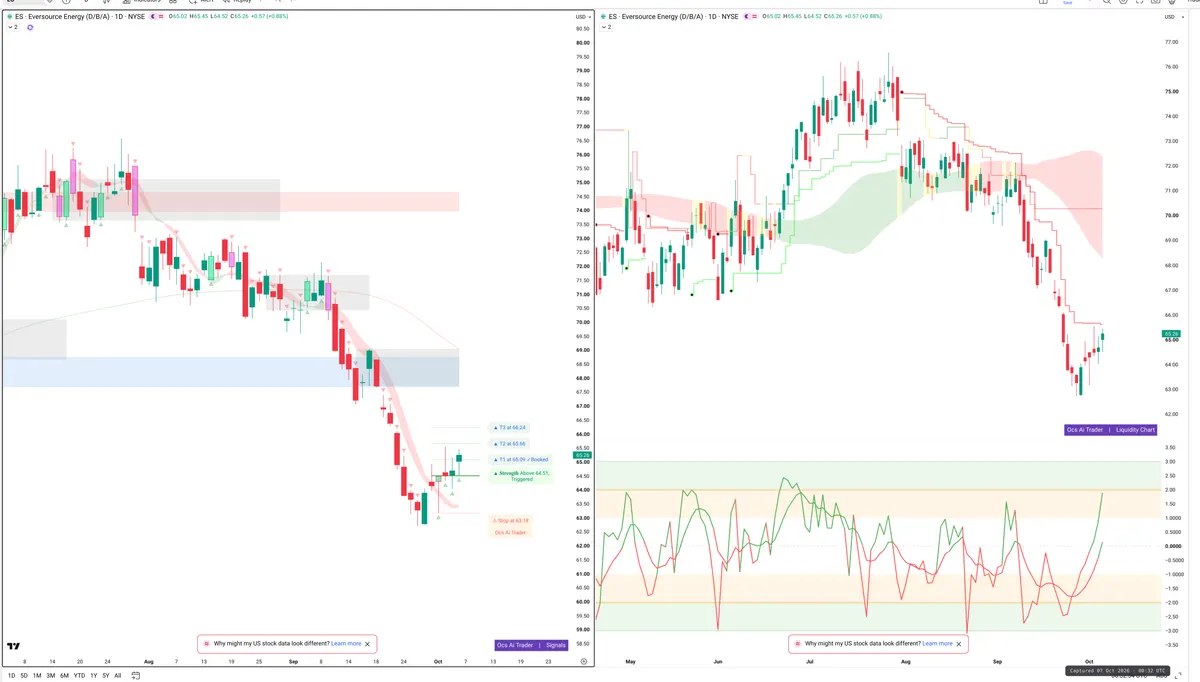Select the 5Y time range
This screenshot has width=1200, height=682.
click(105, 676)
